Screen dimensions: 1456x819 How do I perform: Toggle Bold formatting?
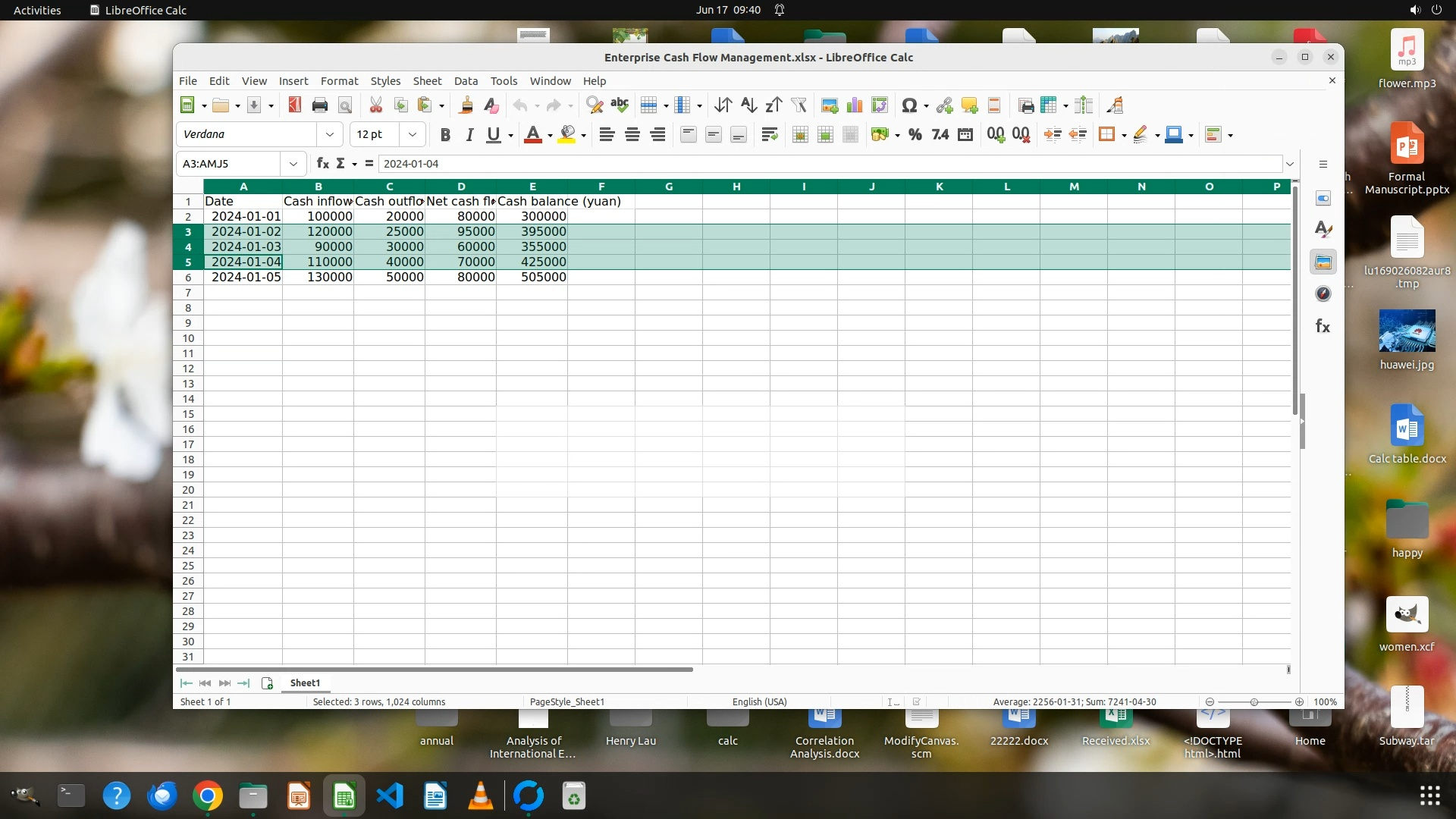coord(445,135)
